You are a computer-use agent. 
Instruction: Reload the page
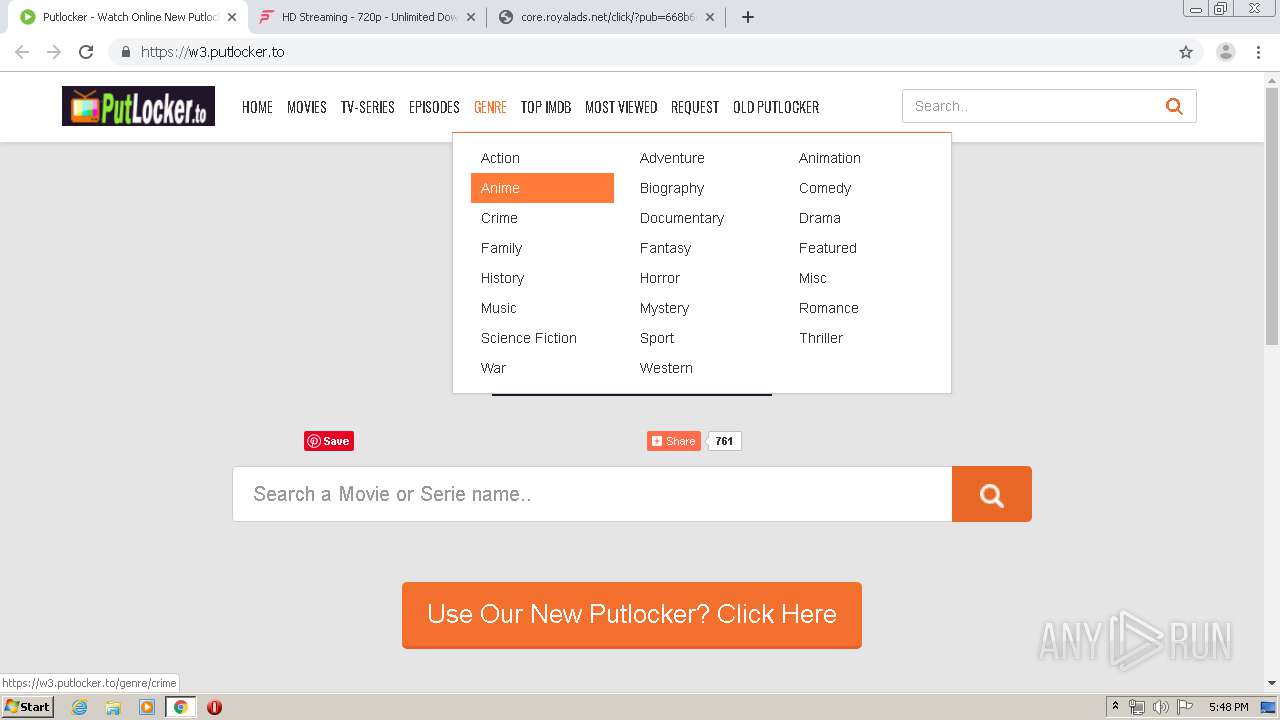click(86, 52)
